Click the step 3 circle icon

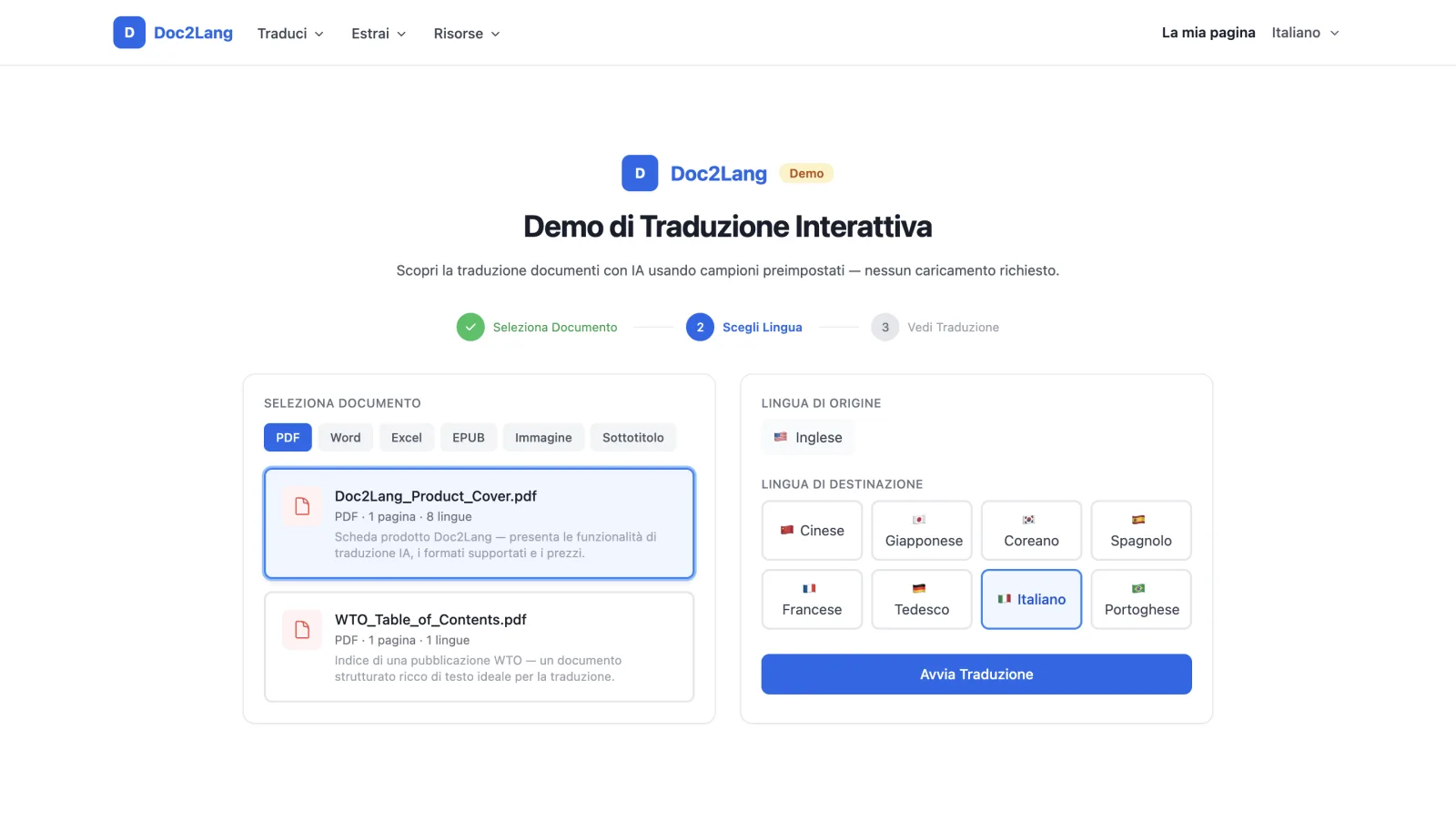885,327
